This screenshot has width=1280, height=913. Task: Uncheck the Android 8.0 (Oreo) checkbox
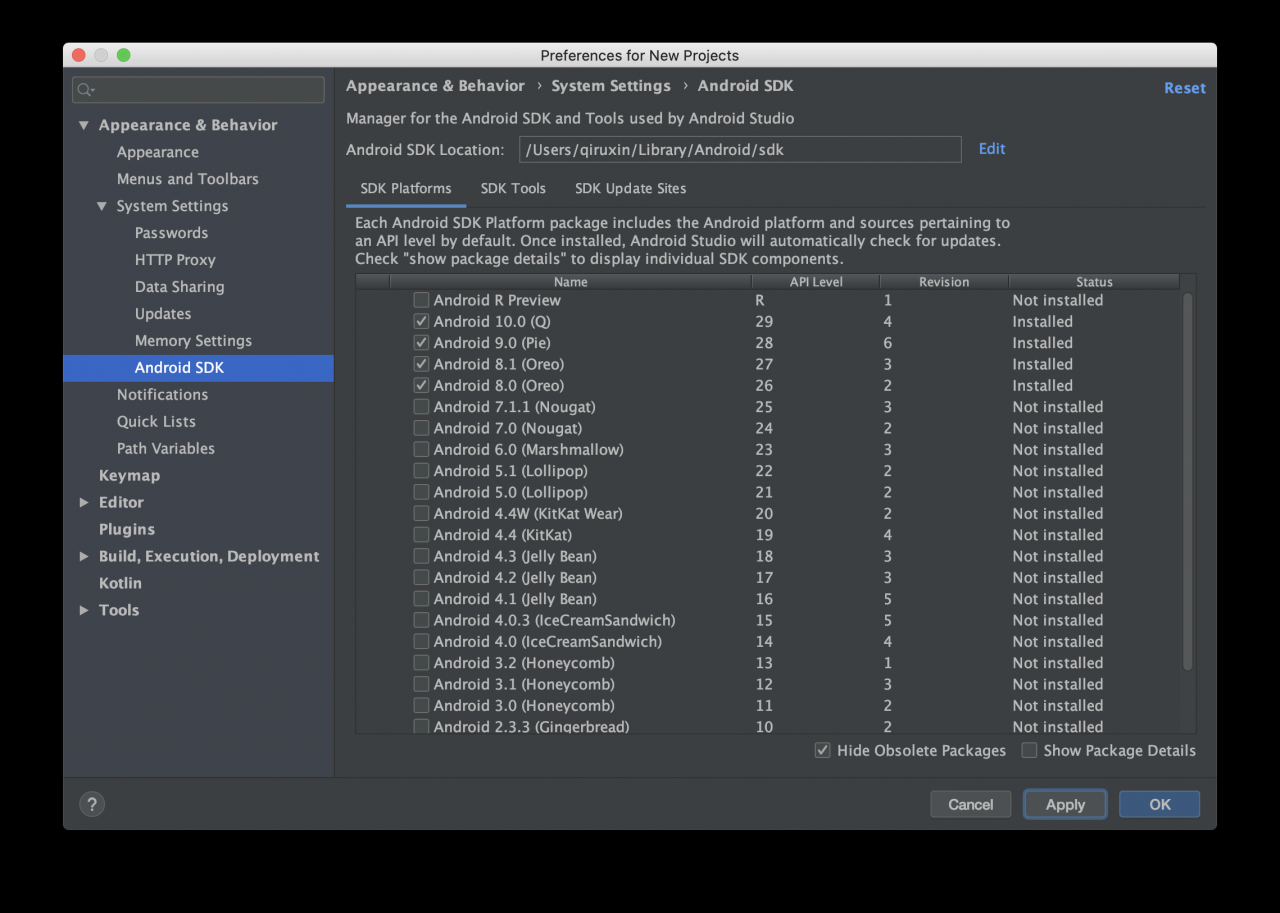[x=421, y=386]
